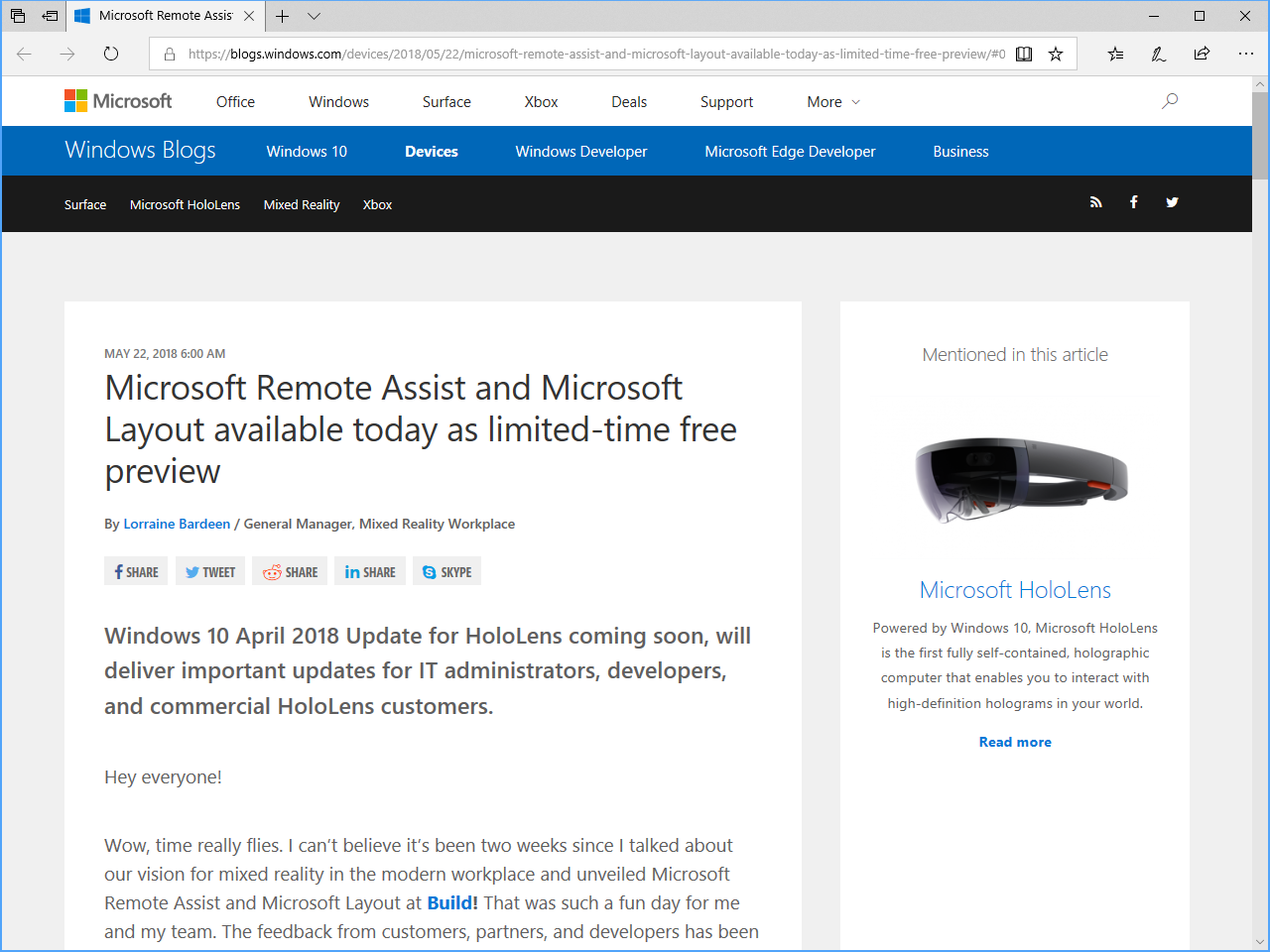Visit the Twitter page icon
The width and height of the screenshot is (1270, 952).
point(1172,202)
